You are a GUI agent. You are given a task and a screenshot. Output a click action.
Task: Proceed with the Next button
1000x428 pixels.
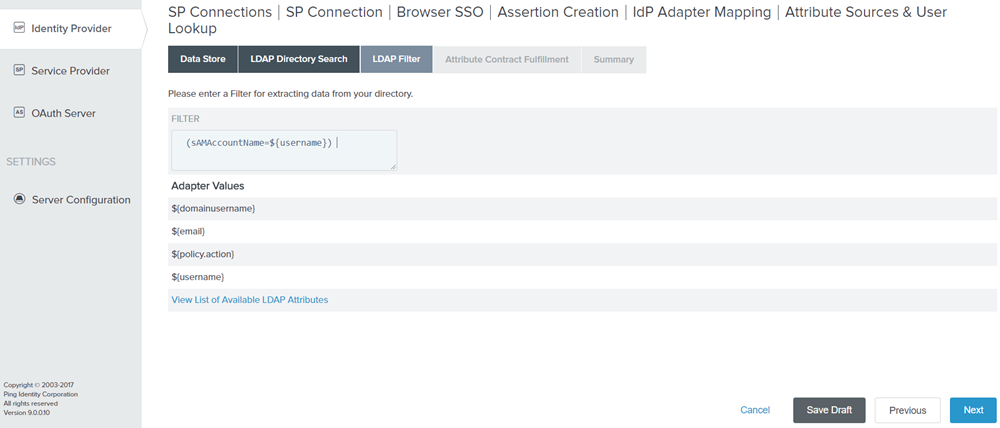[973, 410]
